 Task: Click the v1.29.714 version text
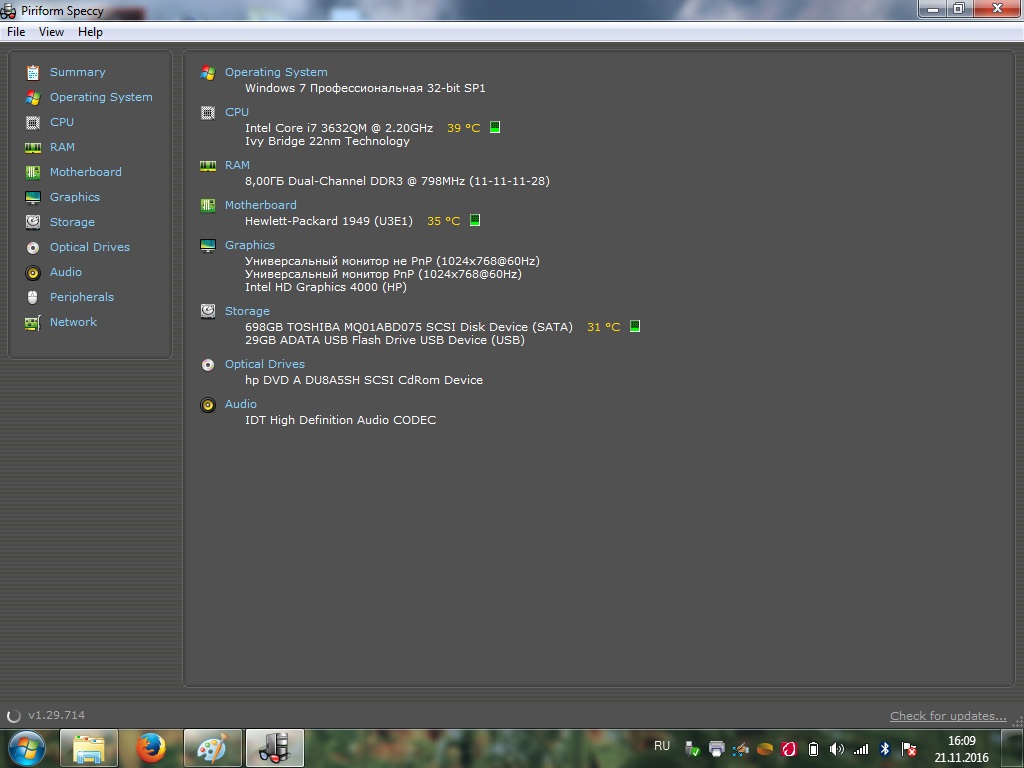(x=56, y=715)
